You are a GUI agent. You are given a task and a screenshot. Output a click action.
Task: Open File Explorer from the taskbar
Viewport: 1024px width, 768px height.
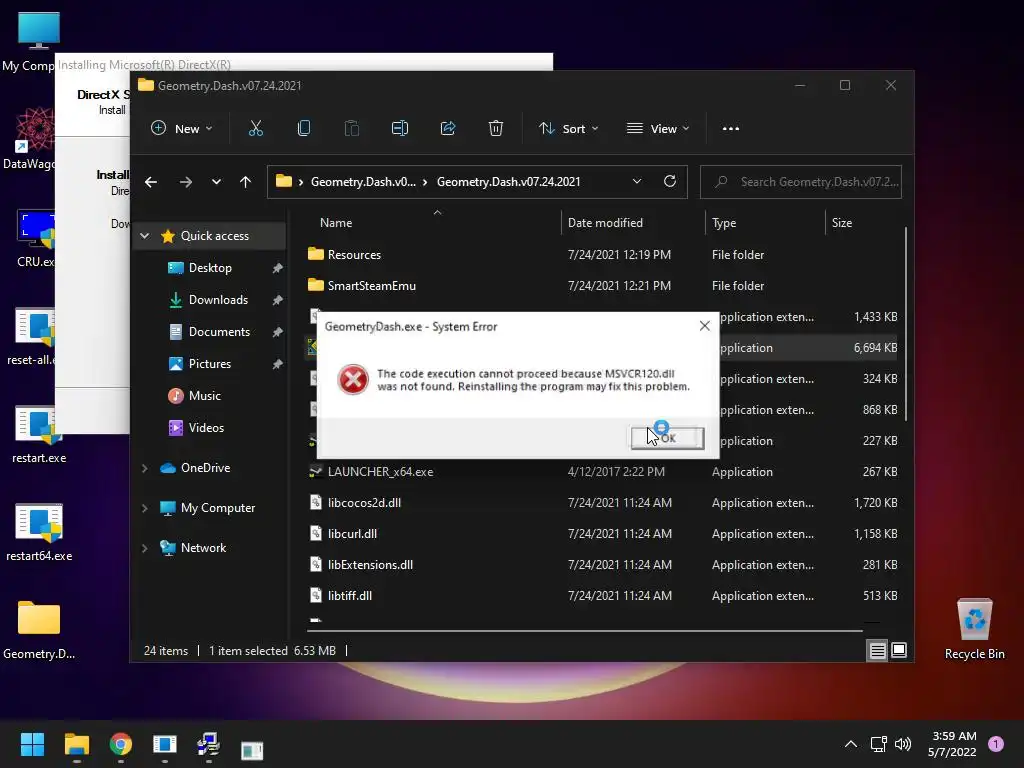tap(76, 744)
